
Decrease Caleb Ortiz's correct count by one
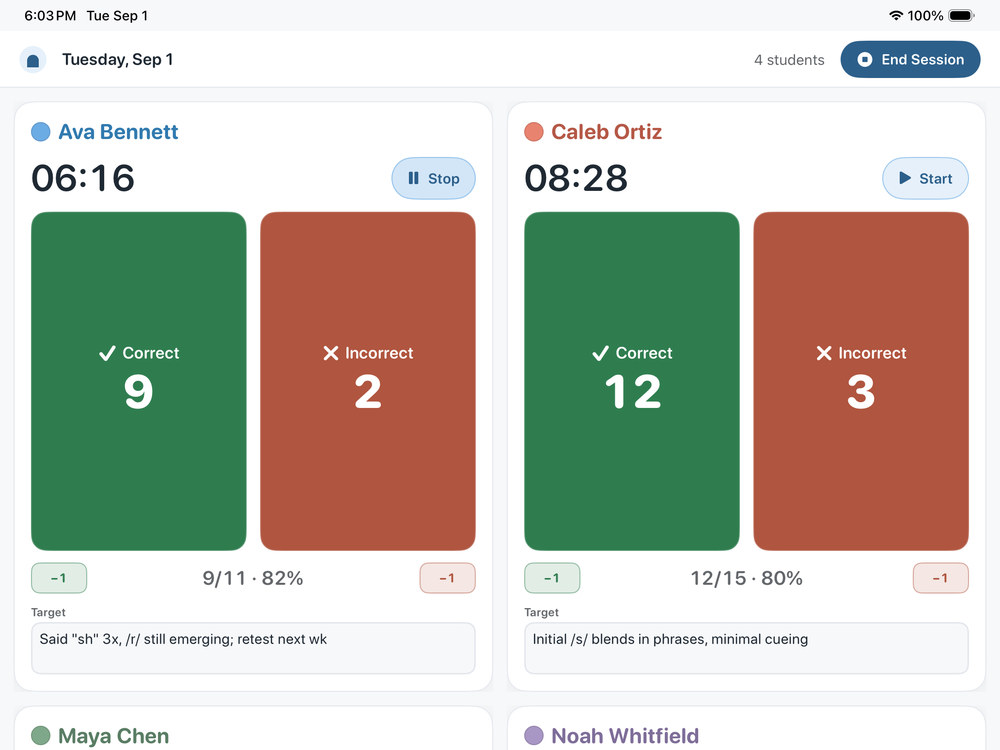(x=552, y=578)
